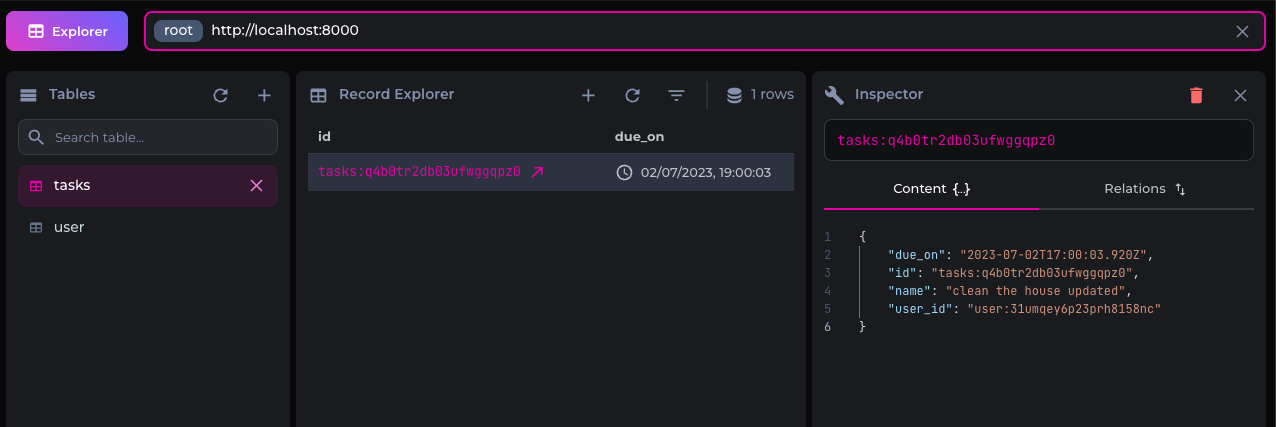Image resolution: width=1276 pixels, height=427 pixels.
Task: Open the user table
Action: pyautogui.click(x=69, y=227)
